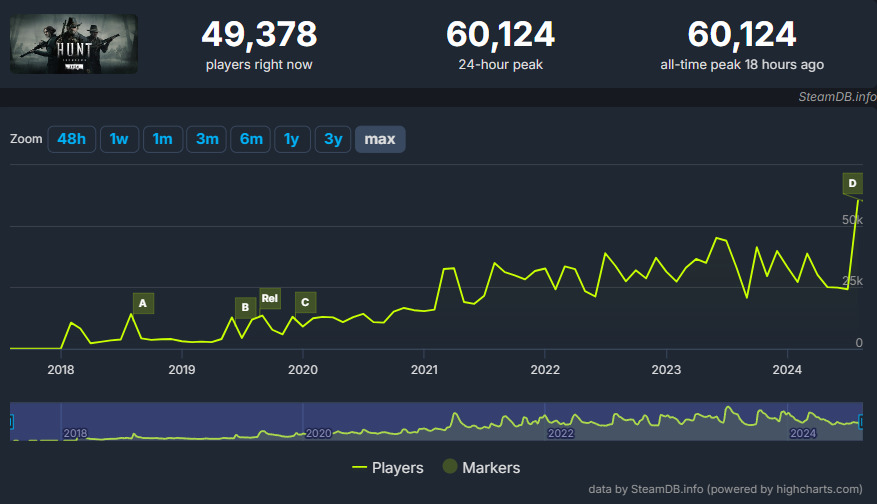Zoom chart to 1y

pyautogui.click(x=291, y=139)
